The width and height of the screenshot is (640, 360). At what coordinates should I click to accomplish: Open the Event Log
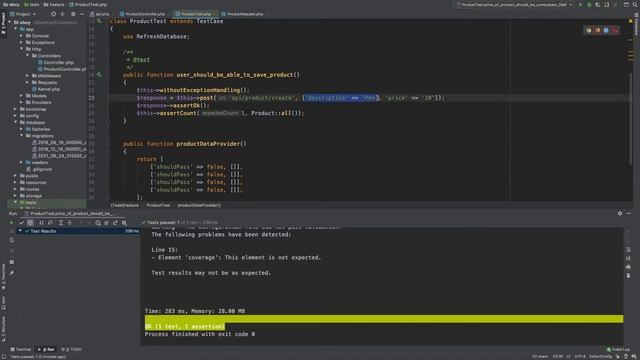coord(618,349)
